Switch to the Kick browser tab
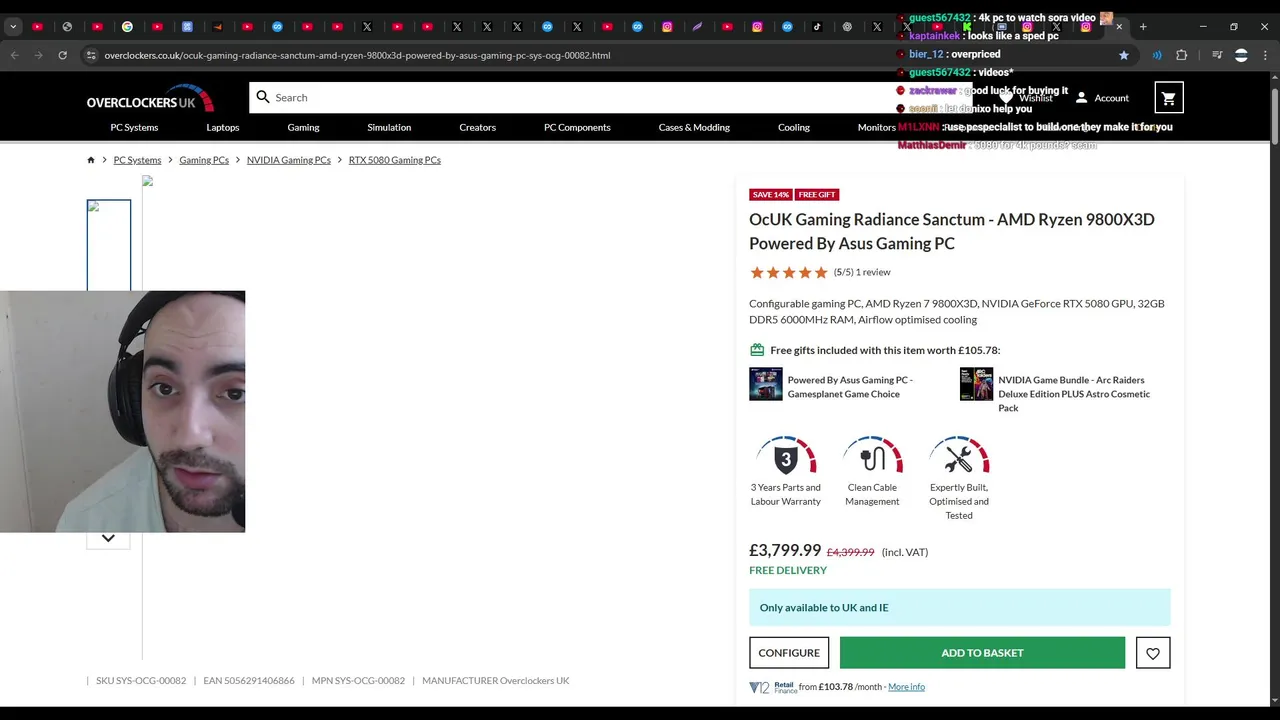Viewport: 1280px width, 720px height. click(x=967, y=27)
